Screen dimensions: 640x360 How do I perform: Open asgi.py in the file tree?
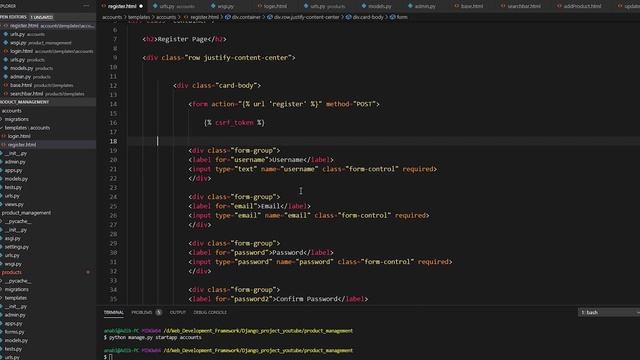tap(48, 238)
